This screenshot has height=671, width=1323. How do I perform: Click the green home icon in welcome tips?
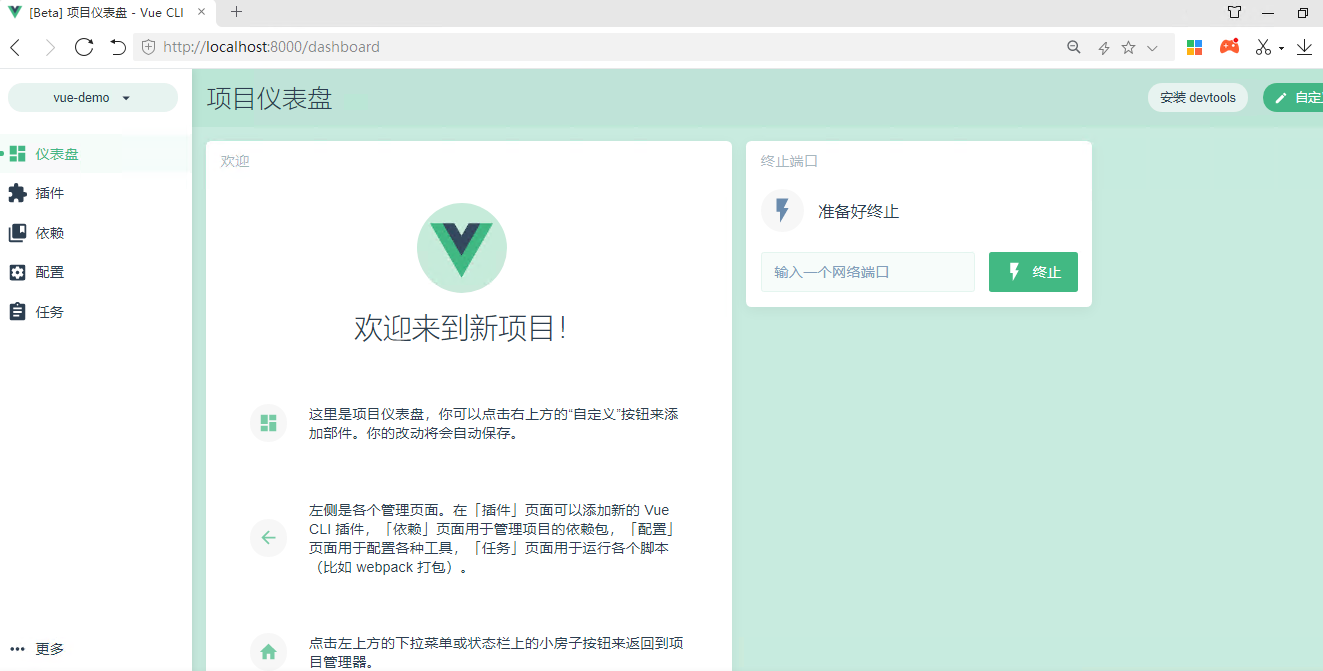(268, 651)
